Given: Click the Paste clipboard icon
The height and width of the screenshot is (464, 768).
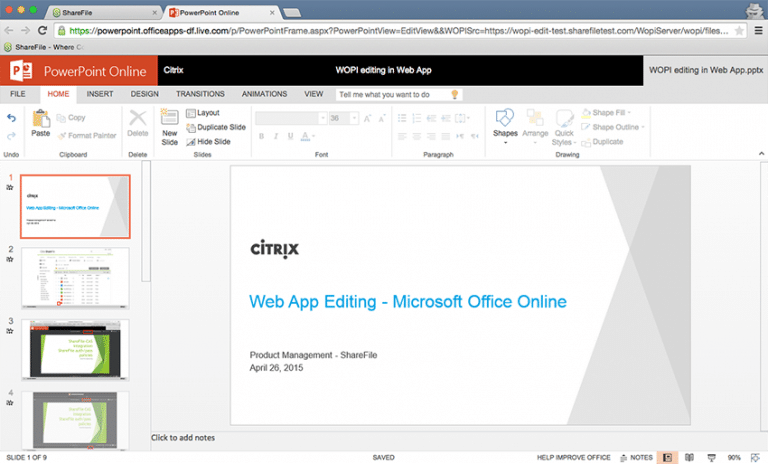Looking at the screenshot, I should click(41, 119).
